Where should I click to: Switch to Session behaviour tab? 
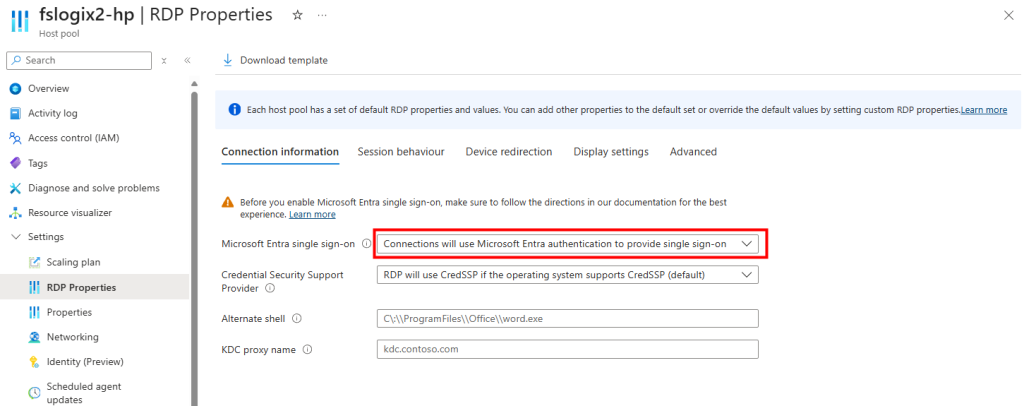[x=400, y=152]
